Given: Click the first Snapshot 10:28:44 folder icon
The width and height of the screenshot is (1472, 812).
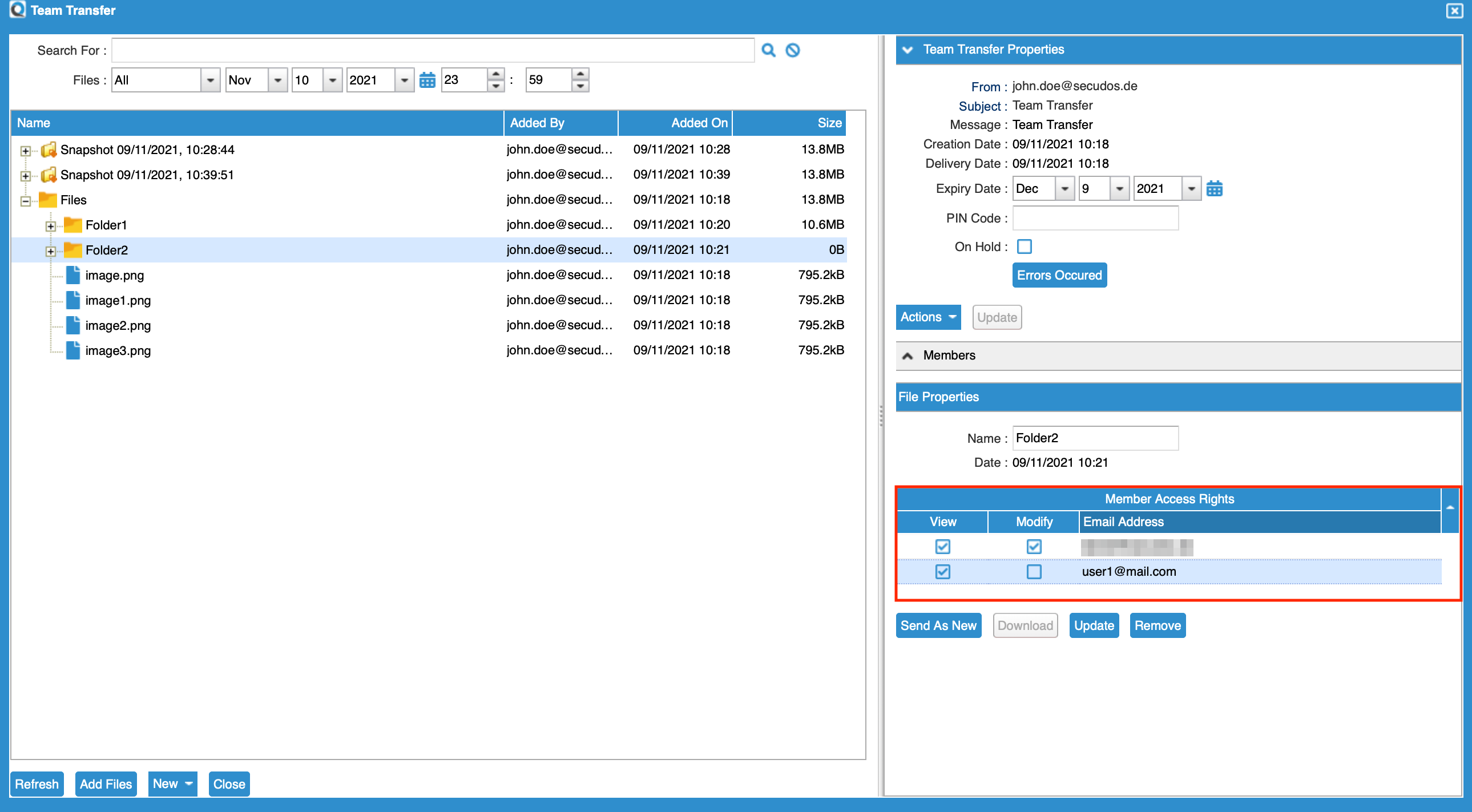Looking at the screenshot, I should [x=49, y=150].
